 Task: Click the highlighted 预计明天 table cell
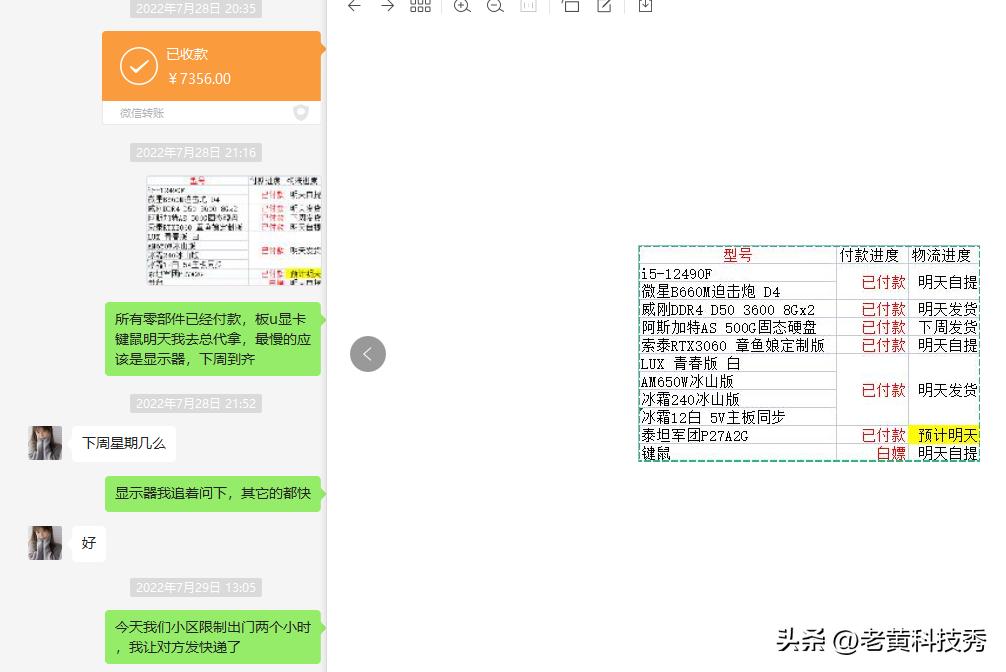(x=946, y=434)
